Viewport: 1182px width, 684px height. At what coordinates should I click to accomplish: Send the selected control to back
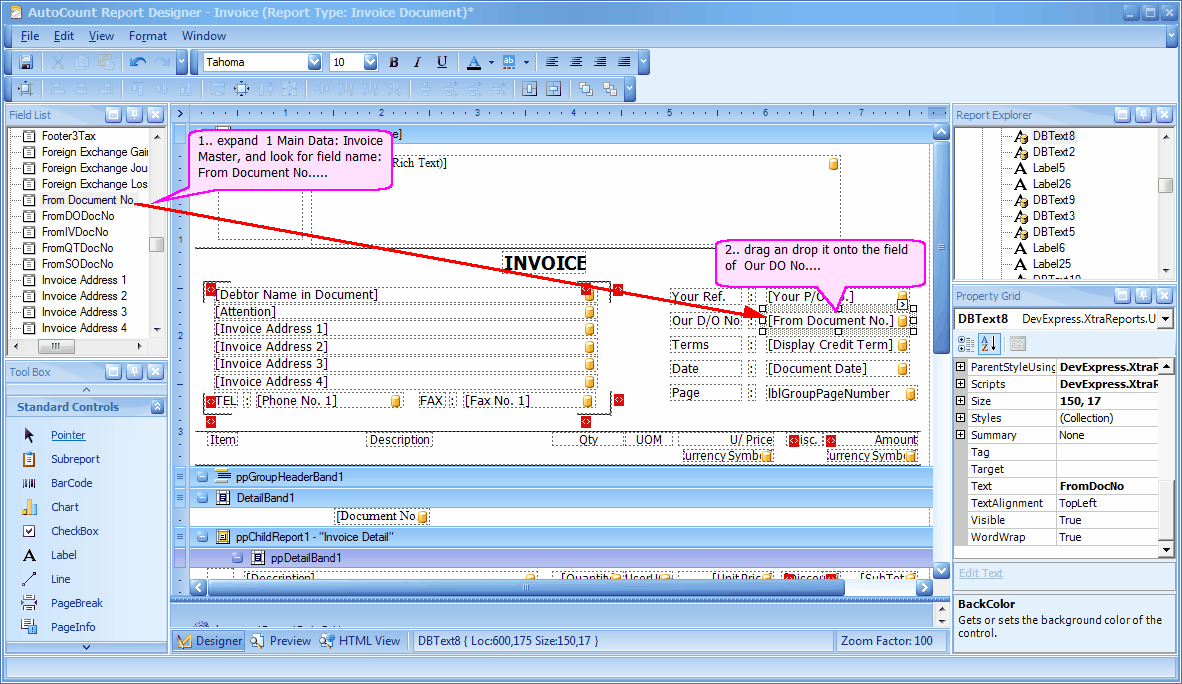coord(610,89)
